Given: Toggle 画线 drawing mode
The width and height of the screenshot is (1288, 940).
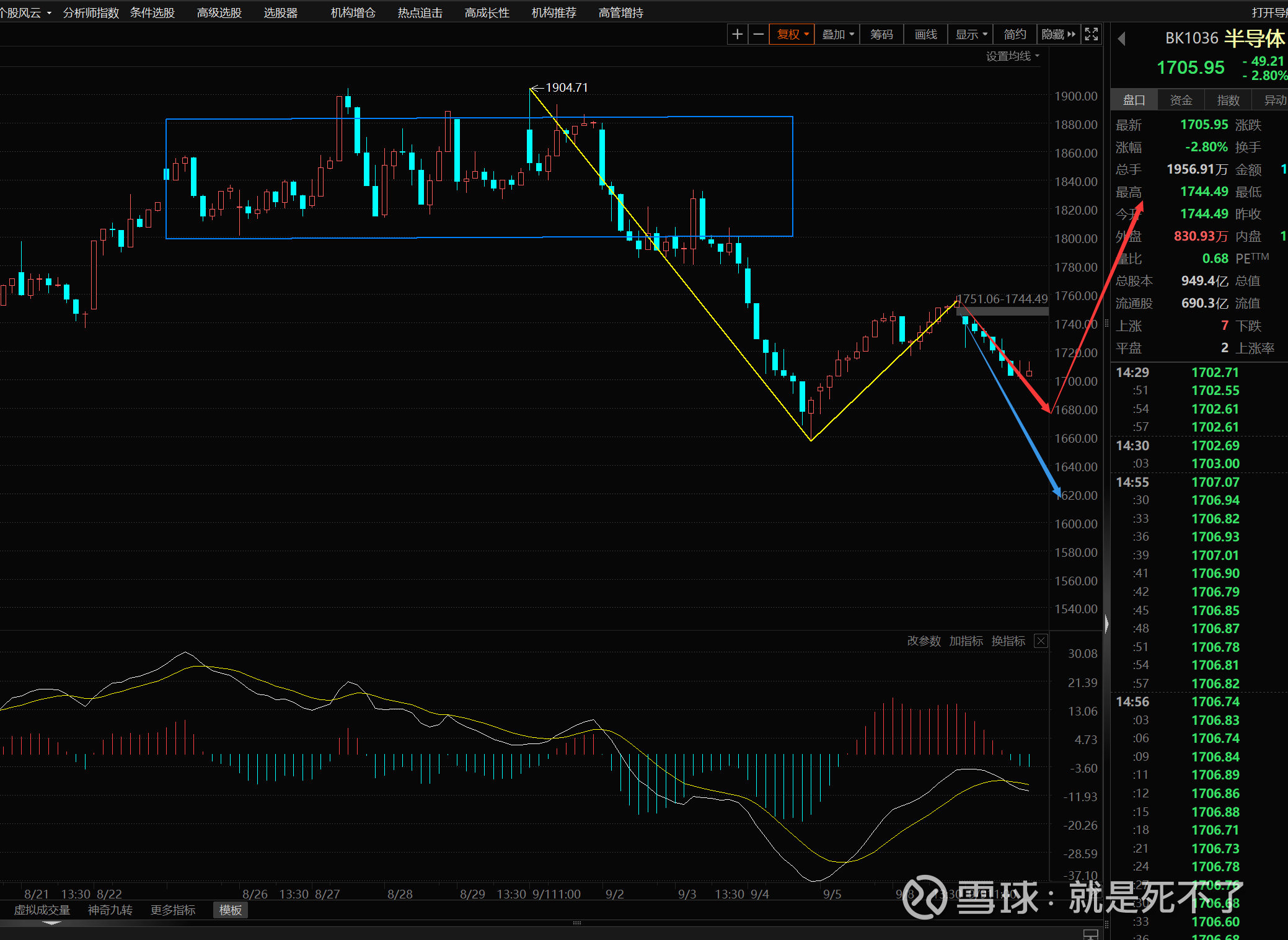Looking at the screenshot, I should [x=926, y=35].
